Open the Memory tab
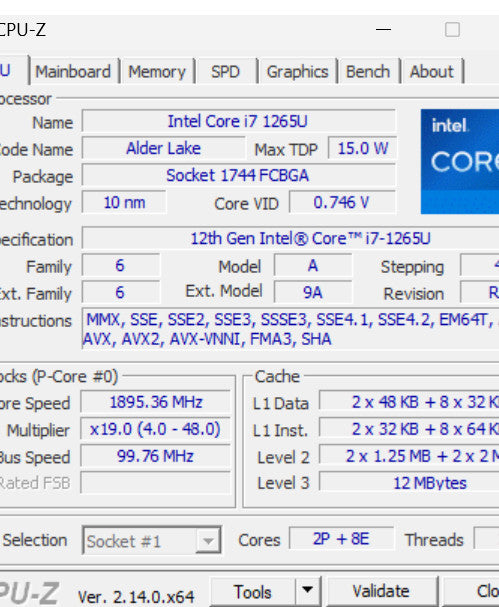Screen dimensions: 499x607 tap(157, 72)
